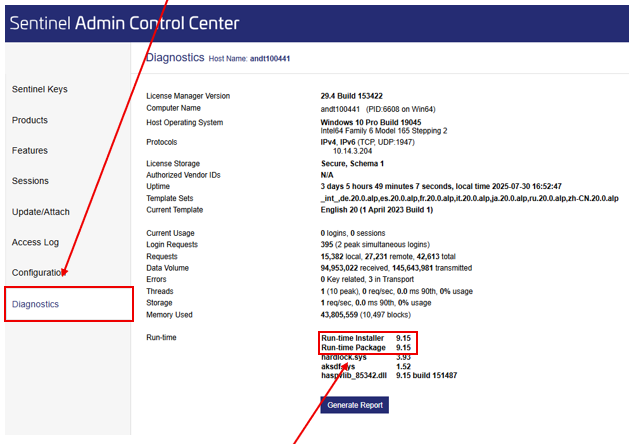
Task: Click the 0 Key related errors value
Action: (x=367, y=279)
